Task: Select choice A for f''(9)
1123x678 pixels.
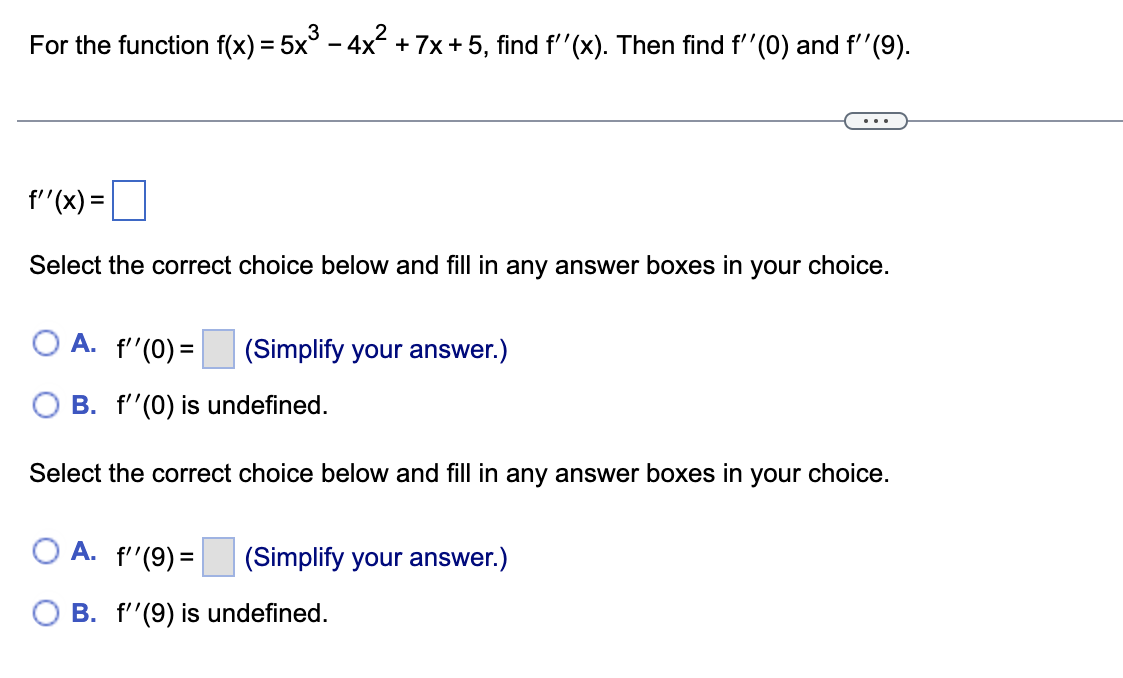Action: 45,551
